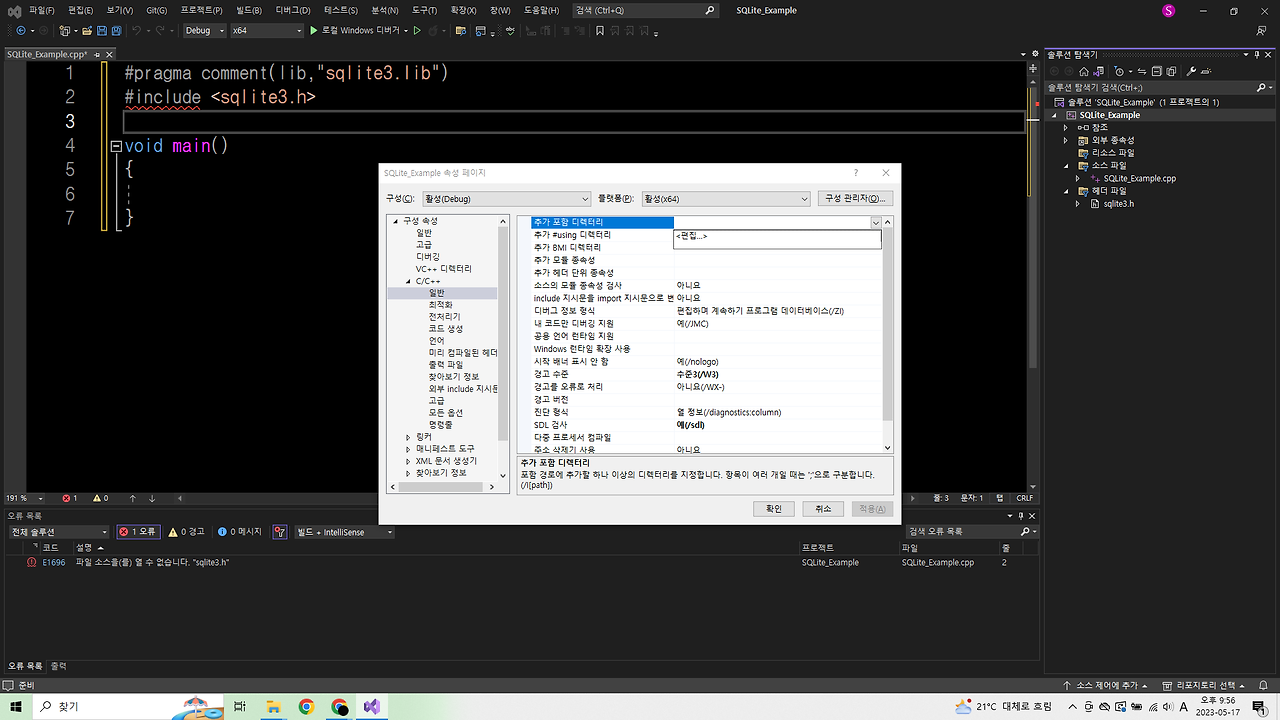
Task: Click the 확인 button in property dialog
Action: (x=774, y=508)
